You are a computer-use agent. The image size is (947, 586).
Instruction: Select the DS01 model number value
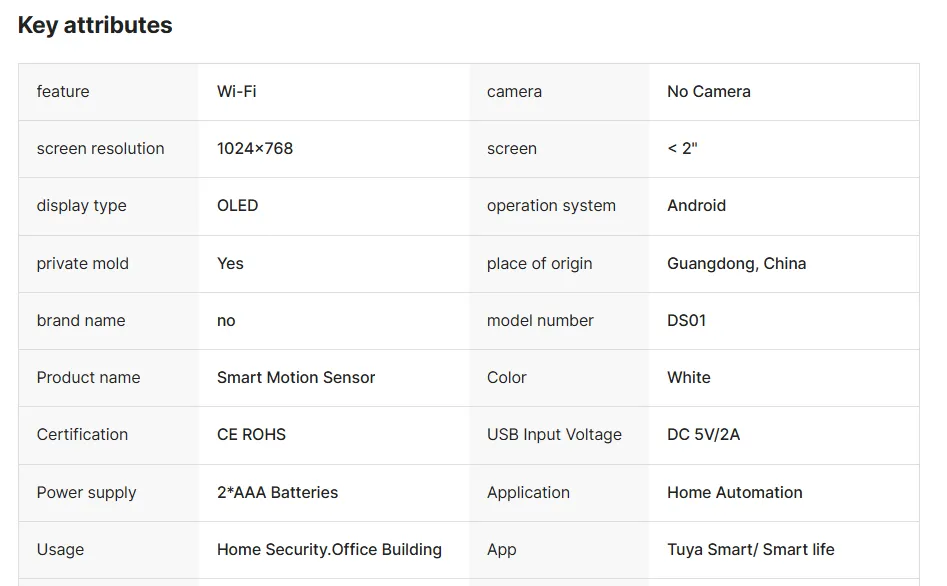click(x=686, y=321)
